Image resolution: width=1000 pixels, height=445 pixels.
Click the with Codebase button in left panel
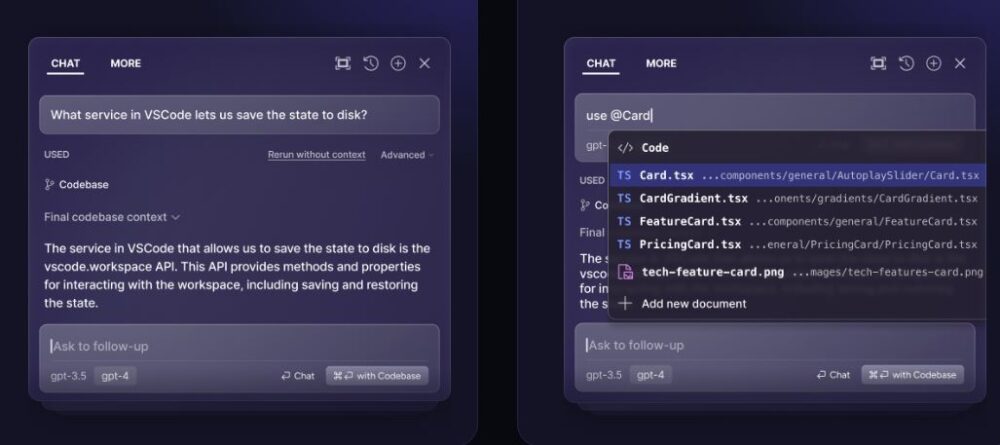pos(377,376)
